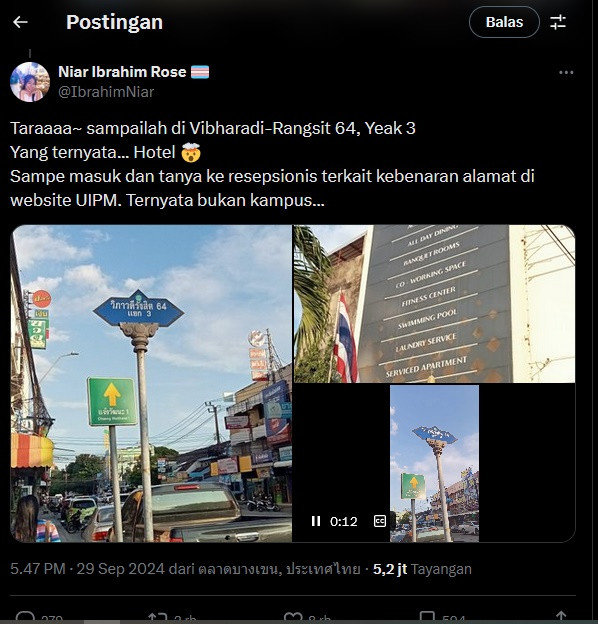The width and height of the screenshot is (598, 624).
Task: Click the Balas button
Action: pyautogui.click(x=504, y=22)
